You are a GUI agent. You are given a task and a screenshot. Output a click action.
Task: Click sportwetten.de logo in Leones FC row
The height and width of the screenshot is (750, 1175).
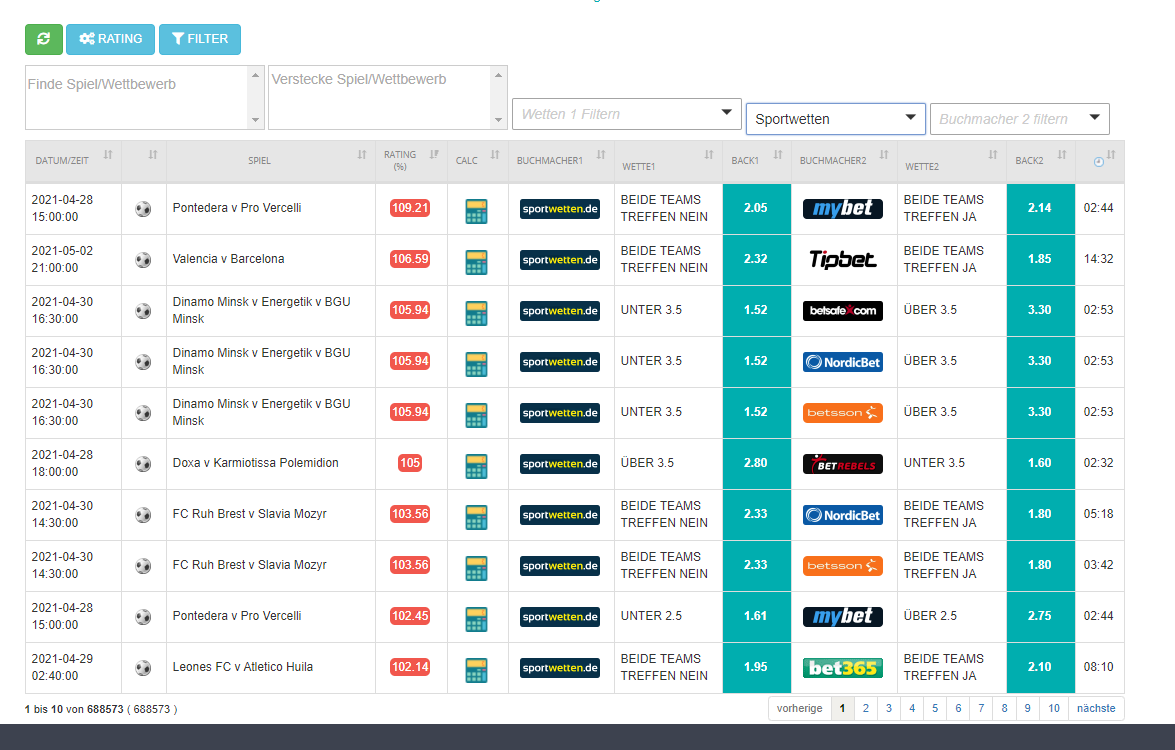click(x=560, y=668)
